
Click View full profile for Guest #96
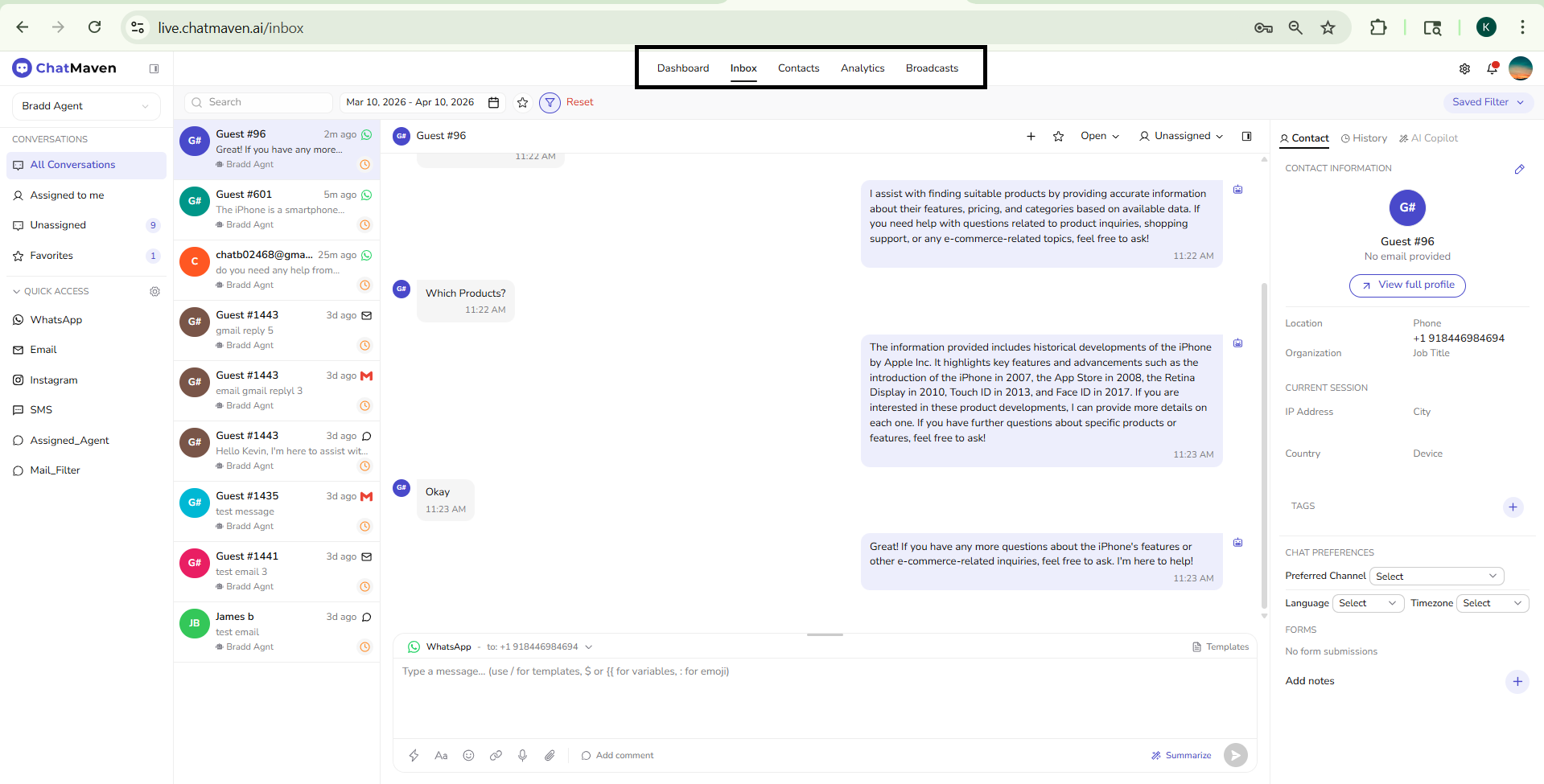click(x=1406, y=285)
